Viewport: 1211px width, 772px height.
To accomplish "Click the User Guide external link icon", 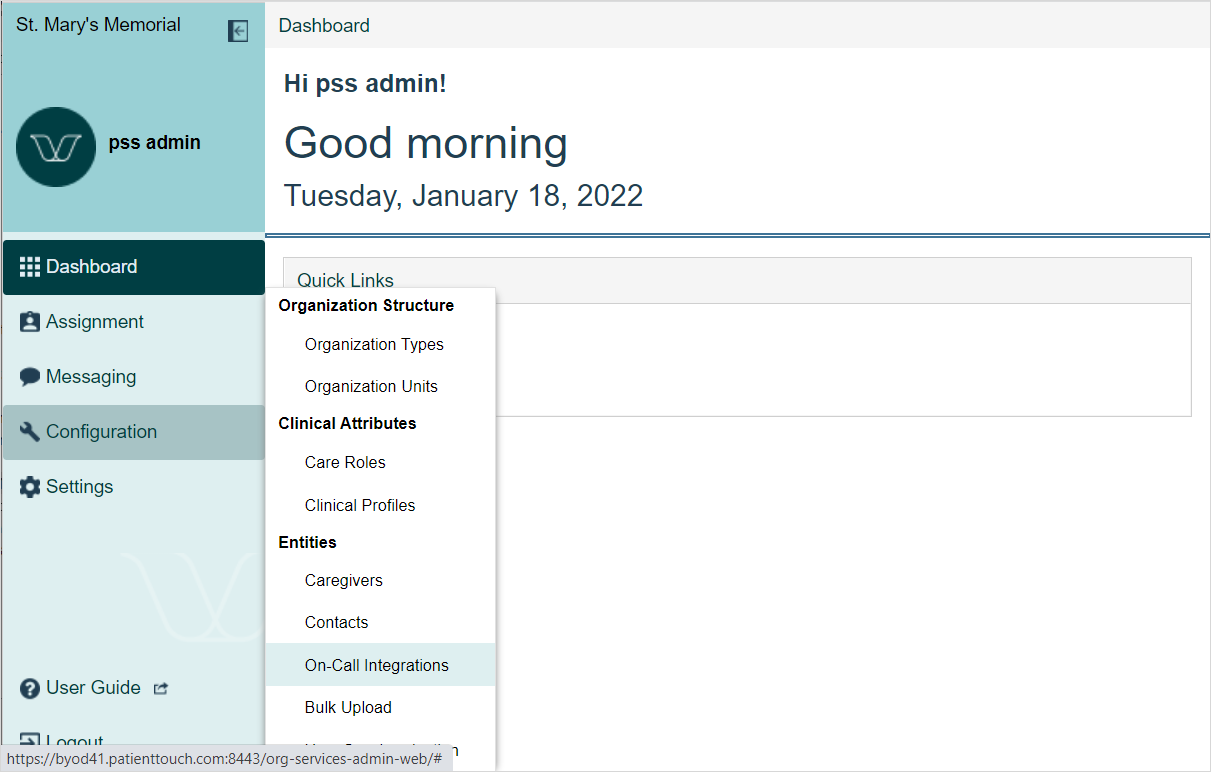I will 161,688.
